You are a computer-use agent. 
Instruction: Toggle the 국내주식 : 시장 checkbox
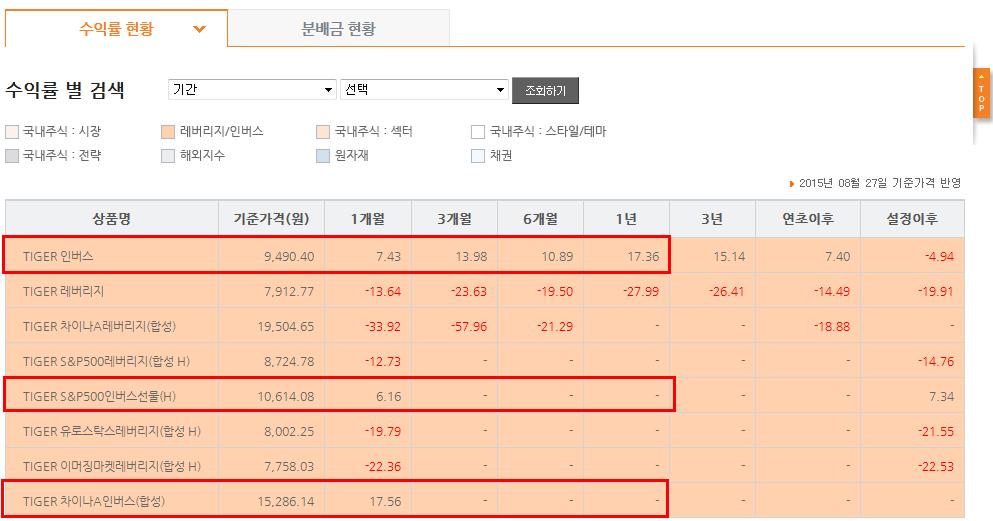click(x=12, y=132)
